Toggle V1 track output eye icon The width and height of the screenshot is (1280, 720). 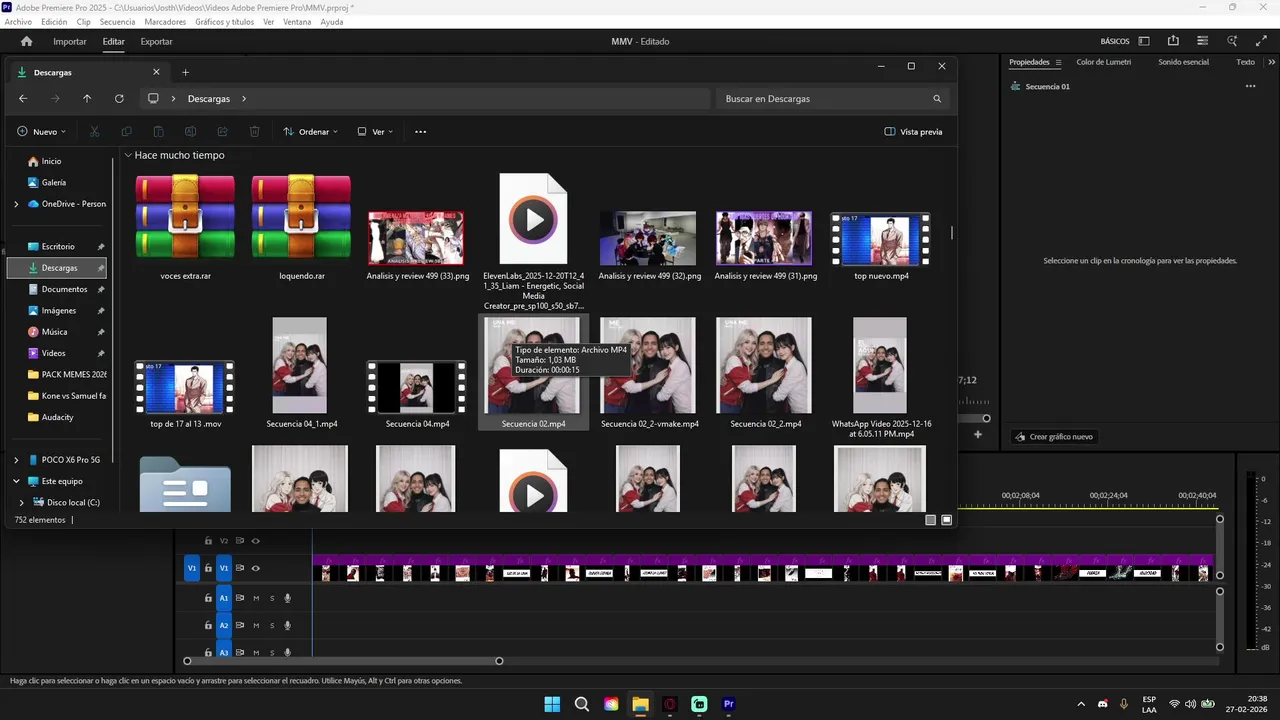point(255,568)
